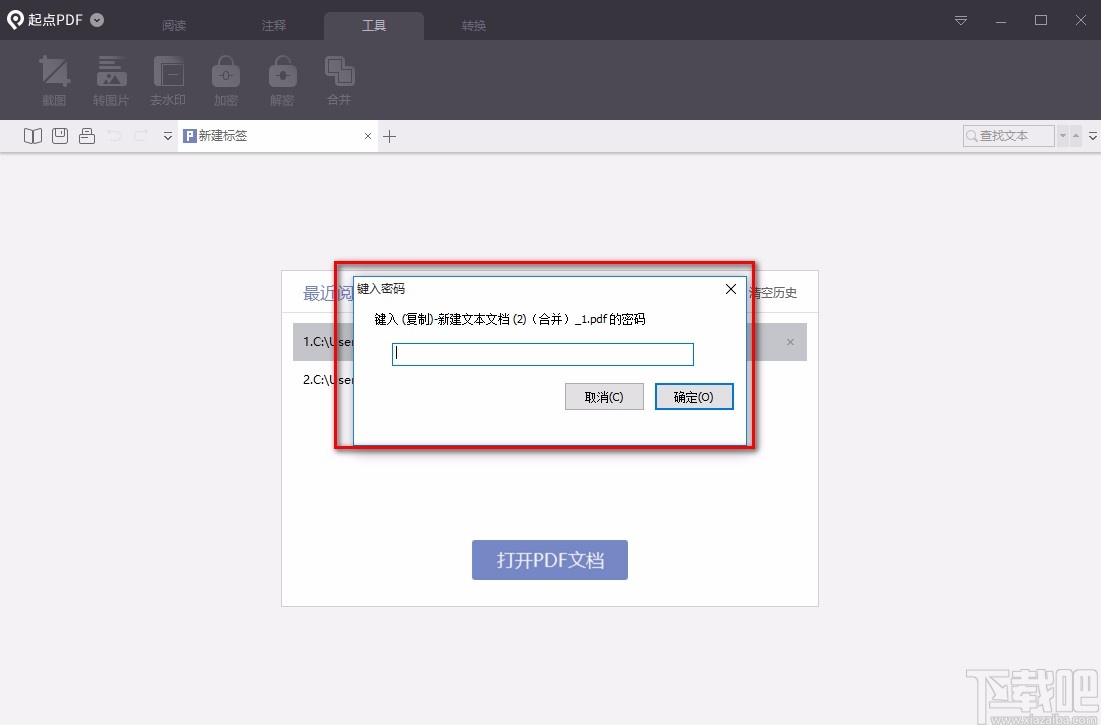Viewport: 1101px width, 725px height.
Task: Cancel the password dialog via 取消(C)
Action: [x=604, y=396]
